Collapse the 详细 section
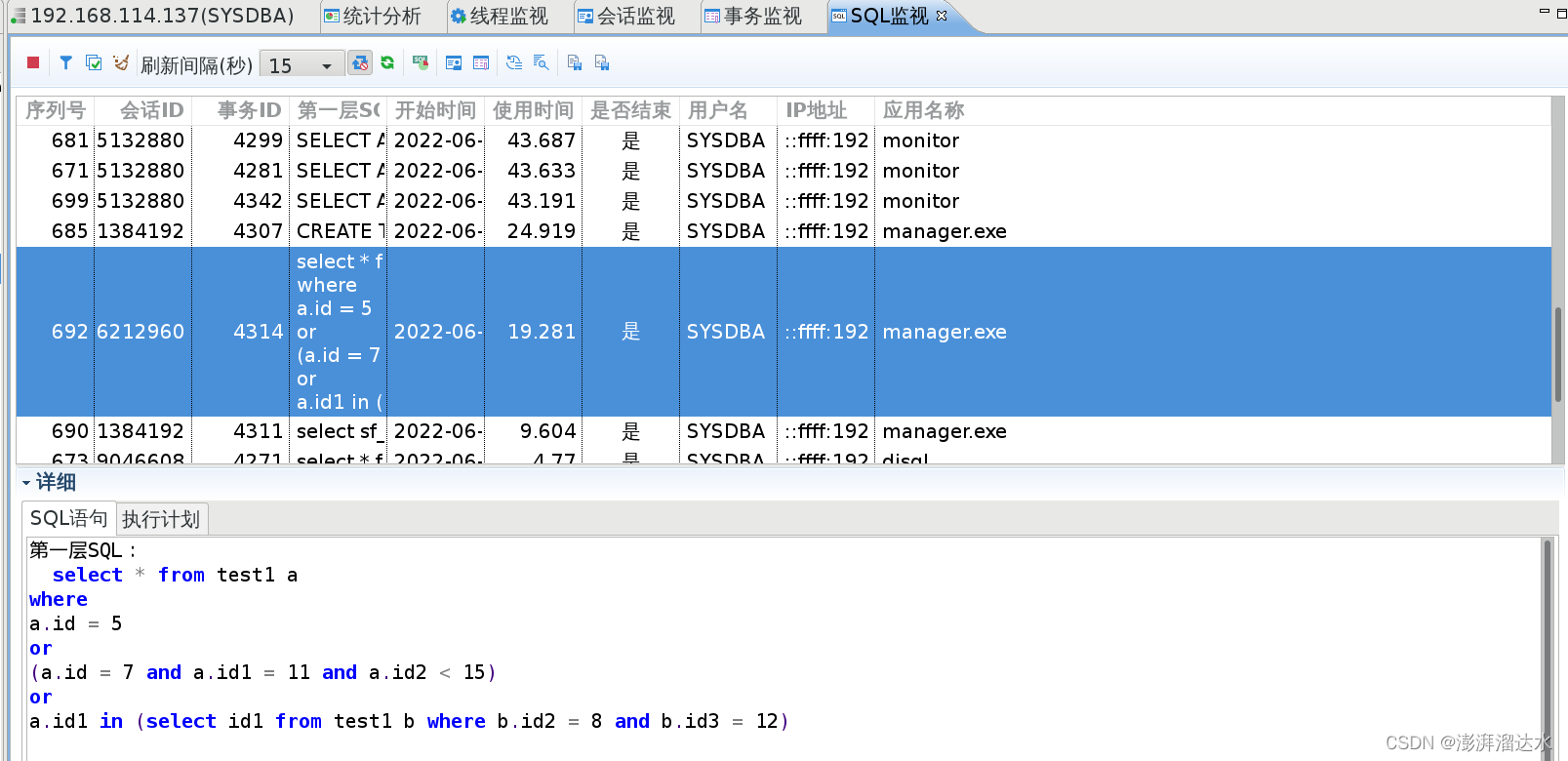Viewport: 1568px width, 761px height. (x=26, y=482)
